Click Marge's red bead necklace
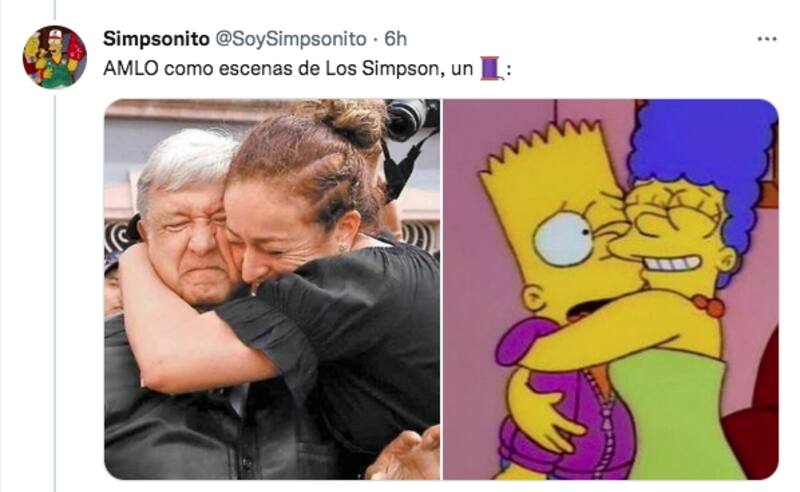Screen dimensions: 800x492 coord(708,305)
